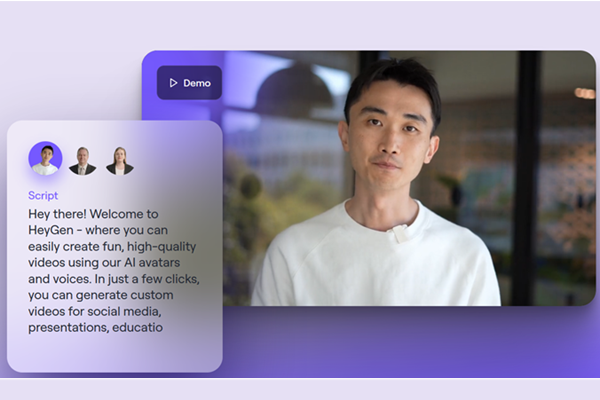Choose the man in suit avatar
600x400 pixels.
(83, 161)
